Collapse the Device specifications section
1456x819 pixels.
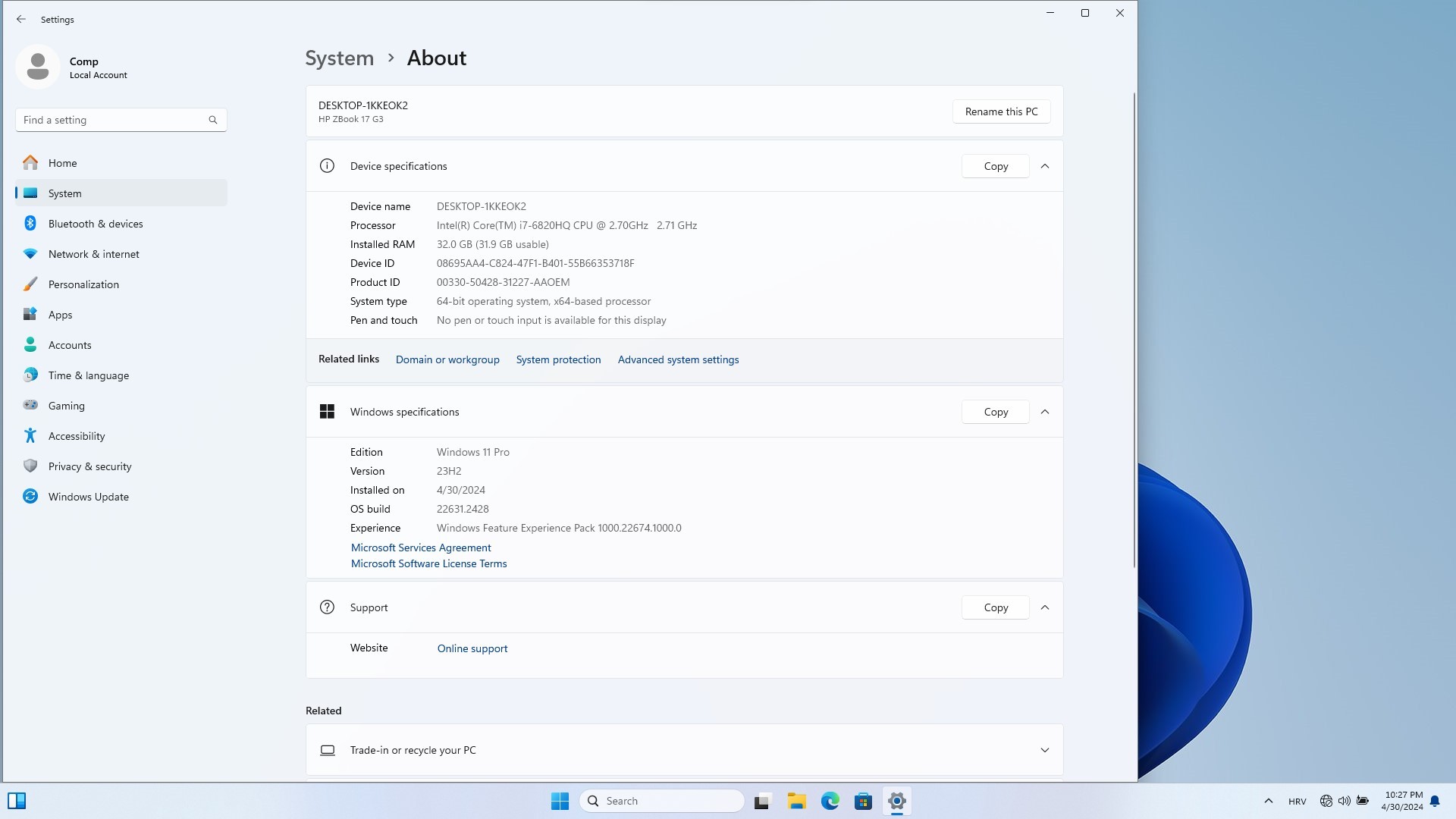1045,166
